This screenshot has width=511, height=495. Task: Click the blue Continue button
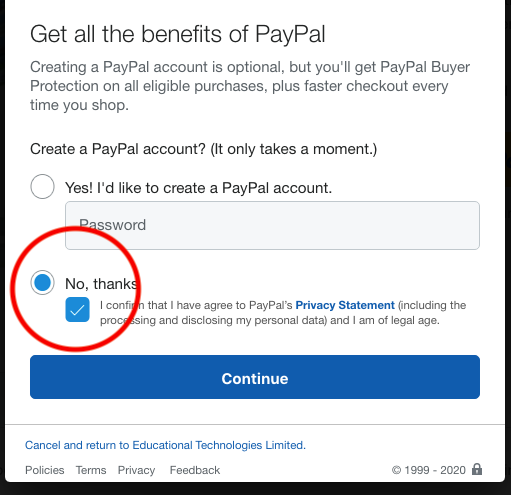point(255,377)
